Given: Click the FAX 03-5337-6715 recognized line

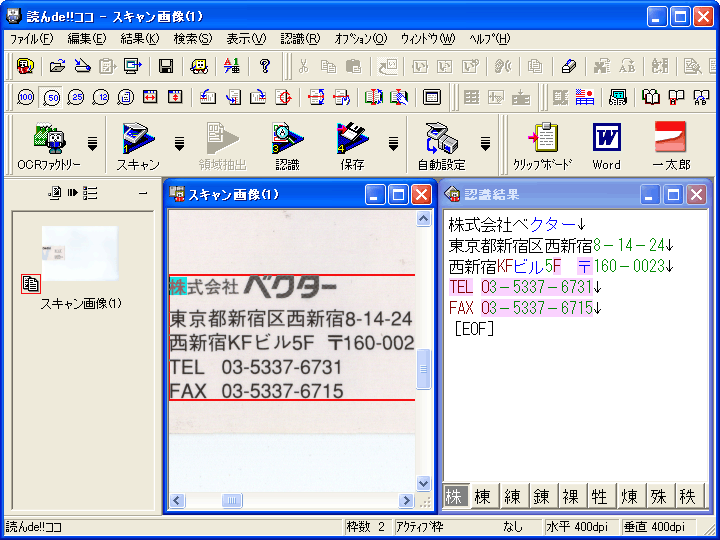Looking at the screenshot, I should coord(525,308).
